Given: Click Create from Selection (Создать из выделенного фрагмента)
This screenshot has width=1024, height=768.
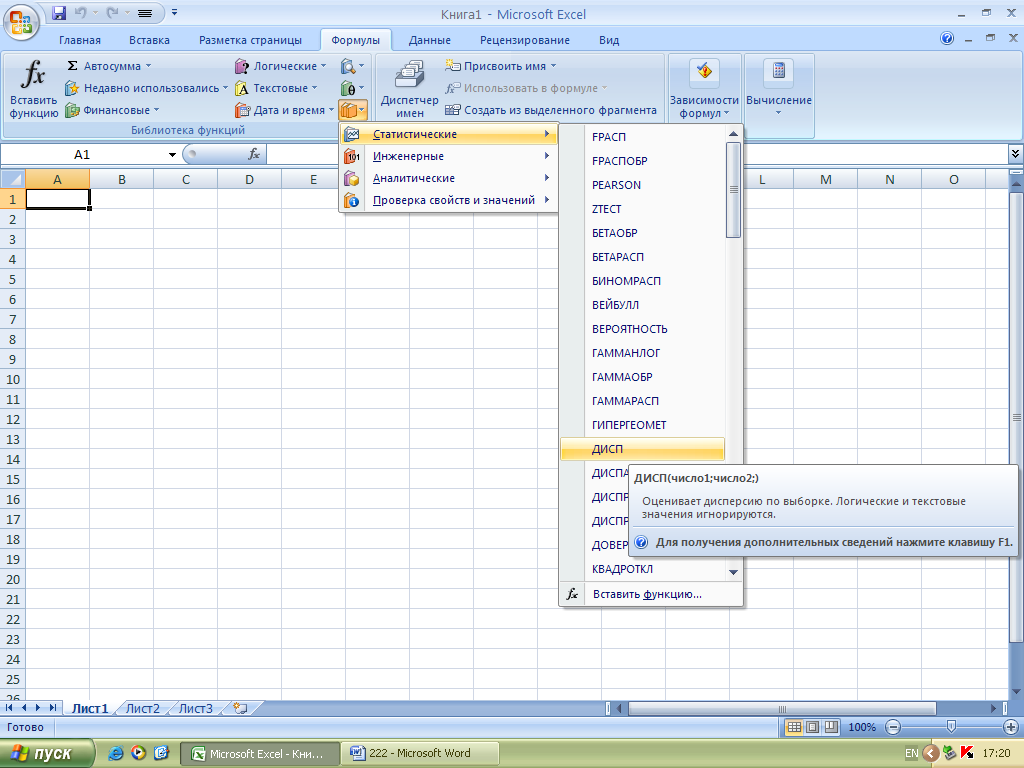Looking at the screenshot, I should (551, 110).
